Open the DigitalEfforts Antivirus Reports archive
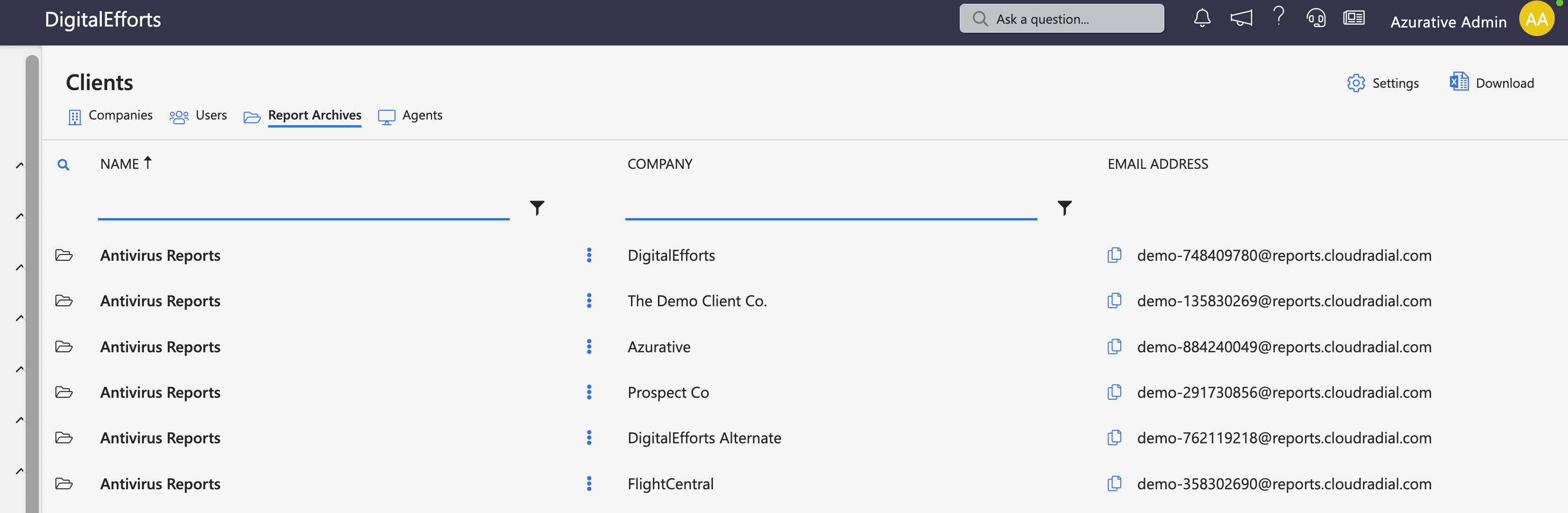Viewport: 1568px width, 513px height. (x=160, y=255)
